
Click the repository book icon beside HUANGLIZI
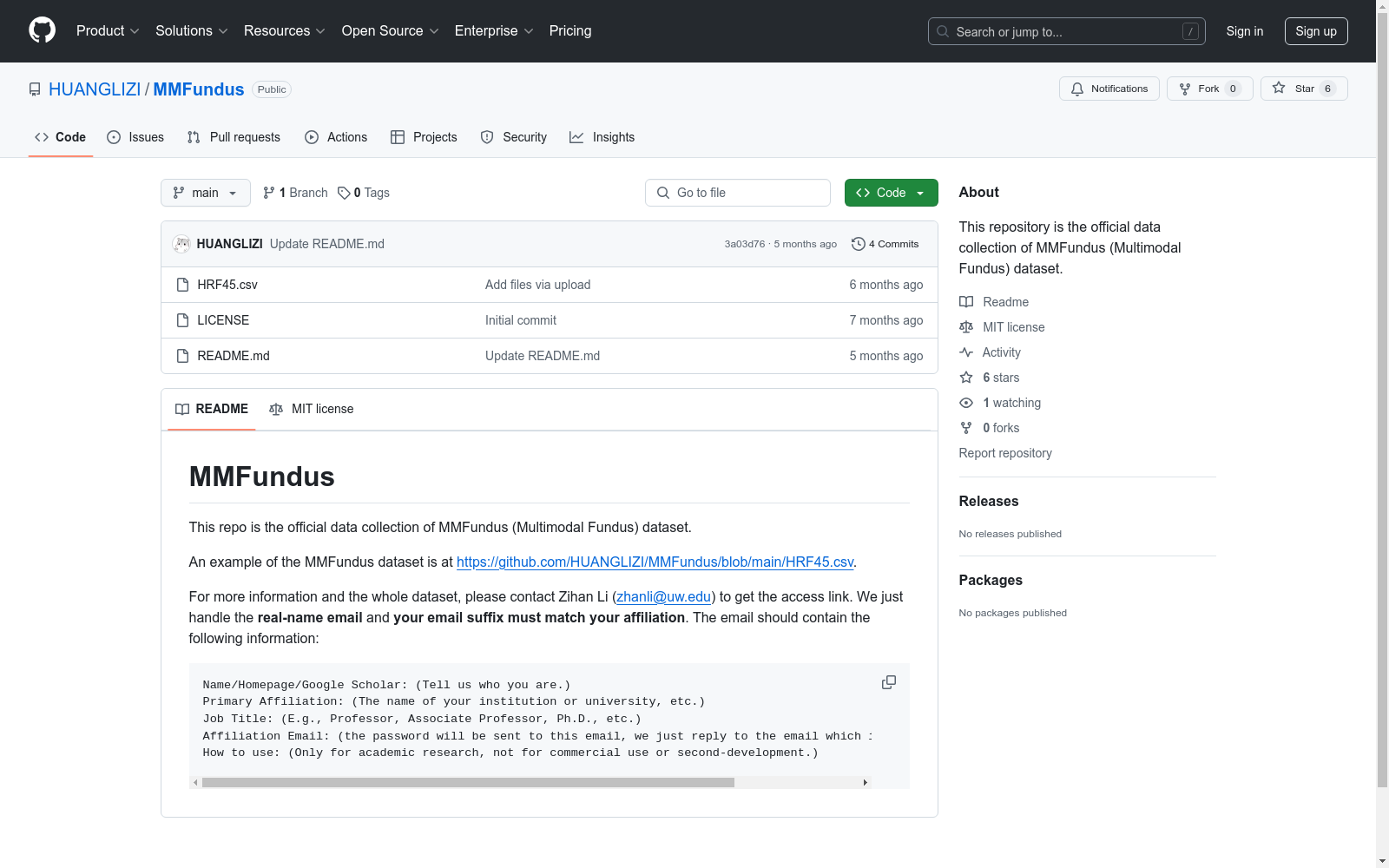[x=35, y=89]
